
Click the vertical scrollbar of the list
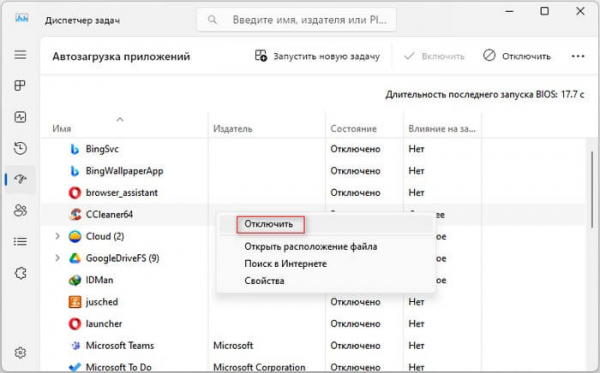click(592, 191)
